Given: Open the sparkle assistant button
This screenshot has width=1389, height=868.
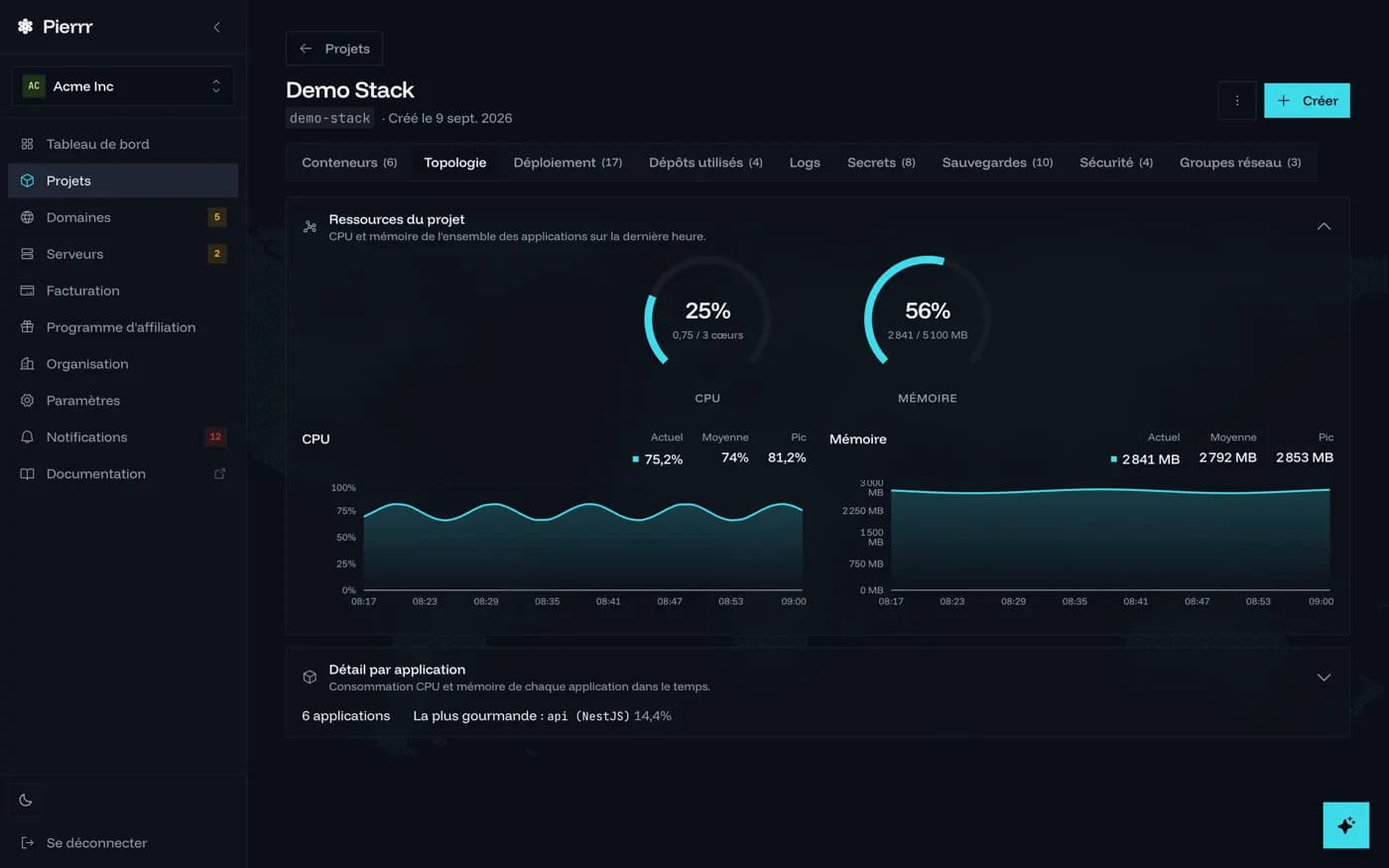Looking at the screenshot, I should tap(1346, 825).
